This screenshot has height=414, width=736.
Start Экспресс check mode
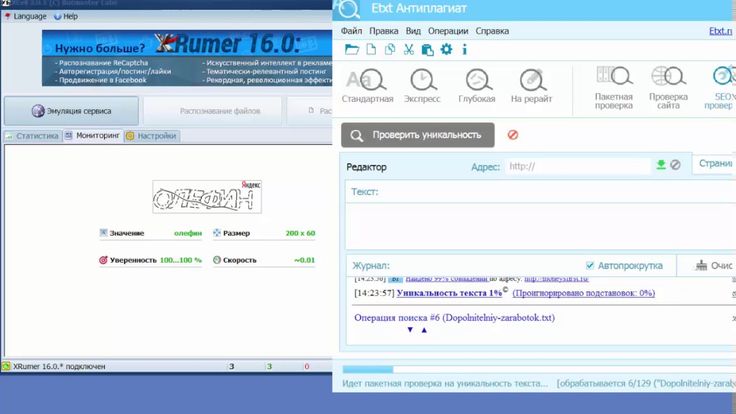[422, 86]
